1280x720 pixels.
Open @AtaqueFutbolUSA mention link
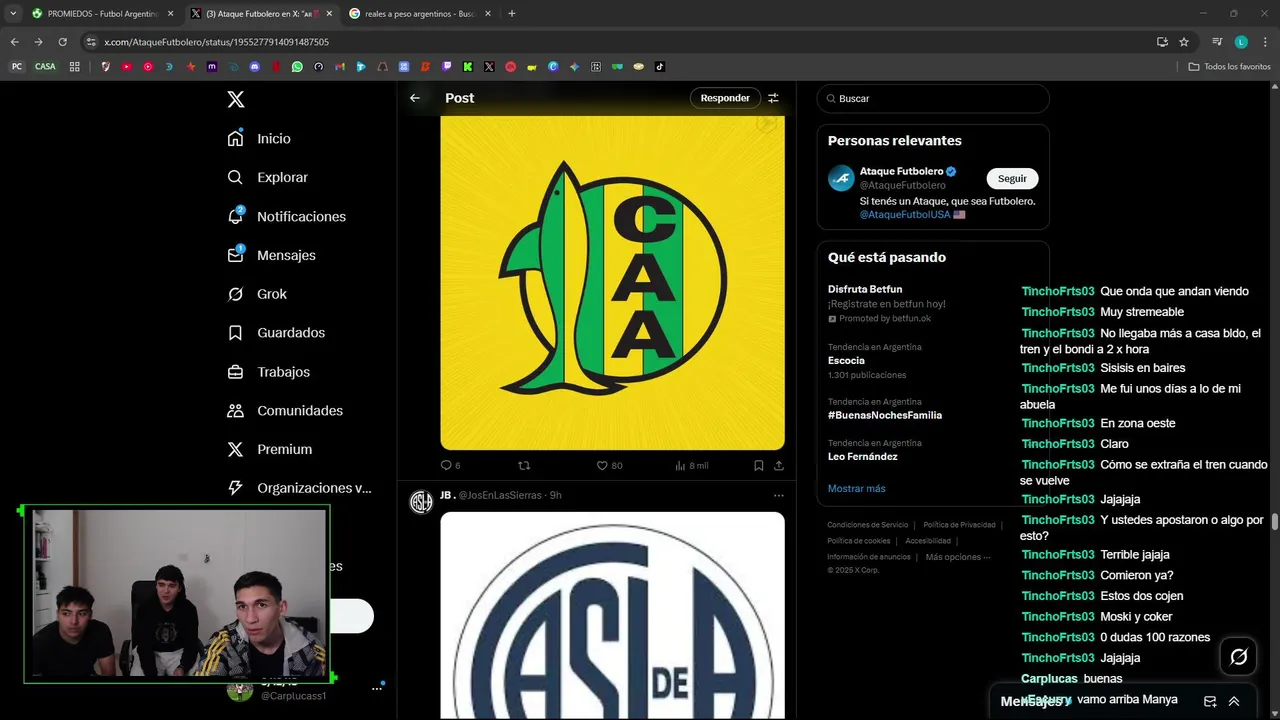905,214
